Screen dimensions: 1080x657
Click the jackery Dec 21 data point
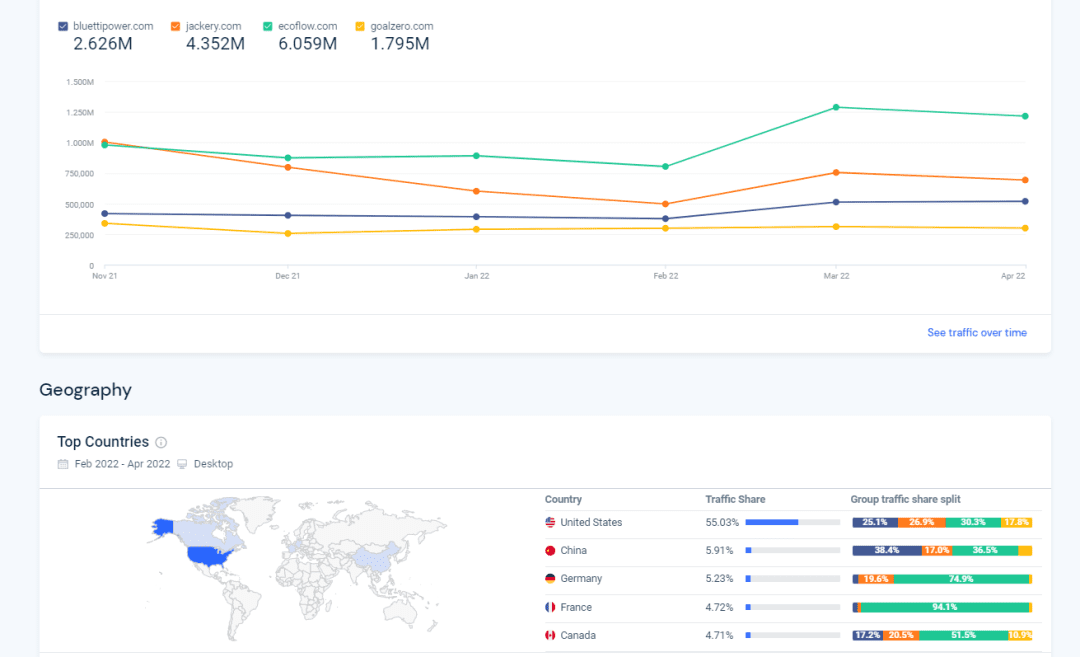(x=288, y=167)
